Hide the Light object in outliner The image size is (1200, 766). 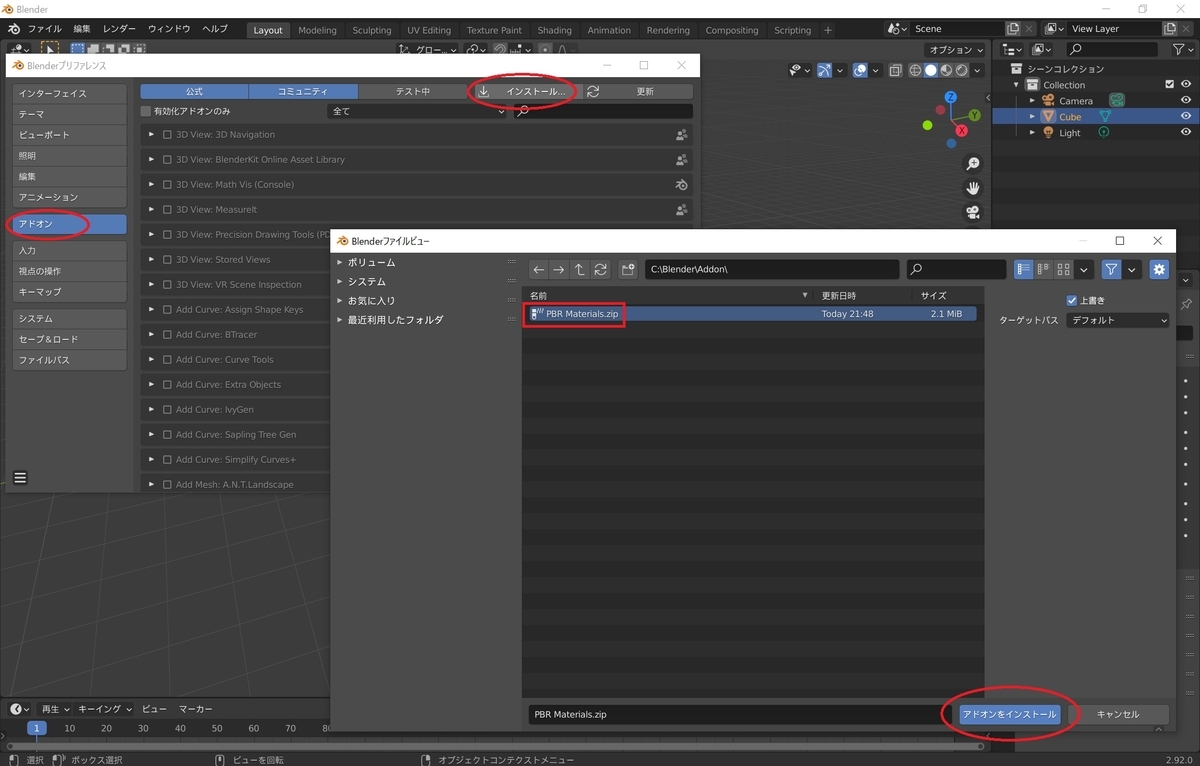coord(1186,132)
